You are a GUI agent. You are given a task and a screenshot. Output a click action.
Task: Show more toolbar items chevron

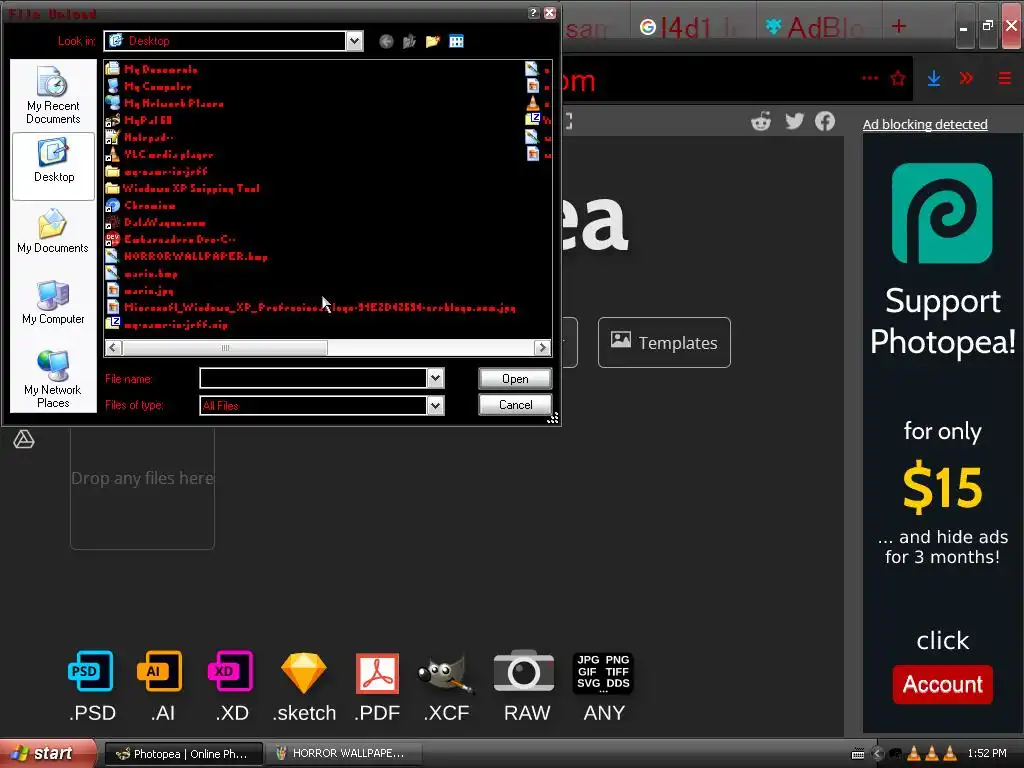967,79
